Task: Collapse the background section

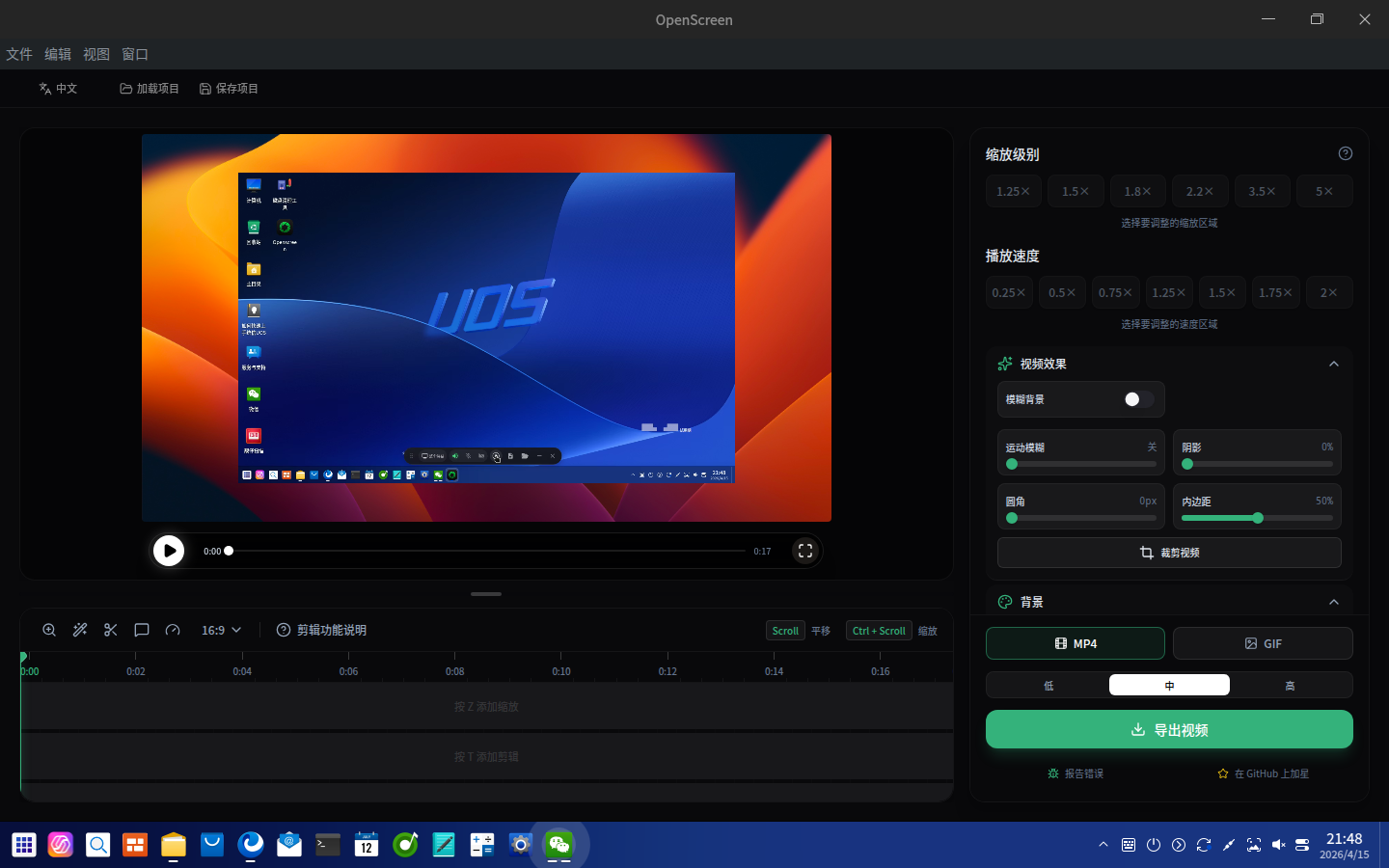Action: pos(1334,602)
